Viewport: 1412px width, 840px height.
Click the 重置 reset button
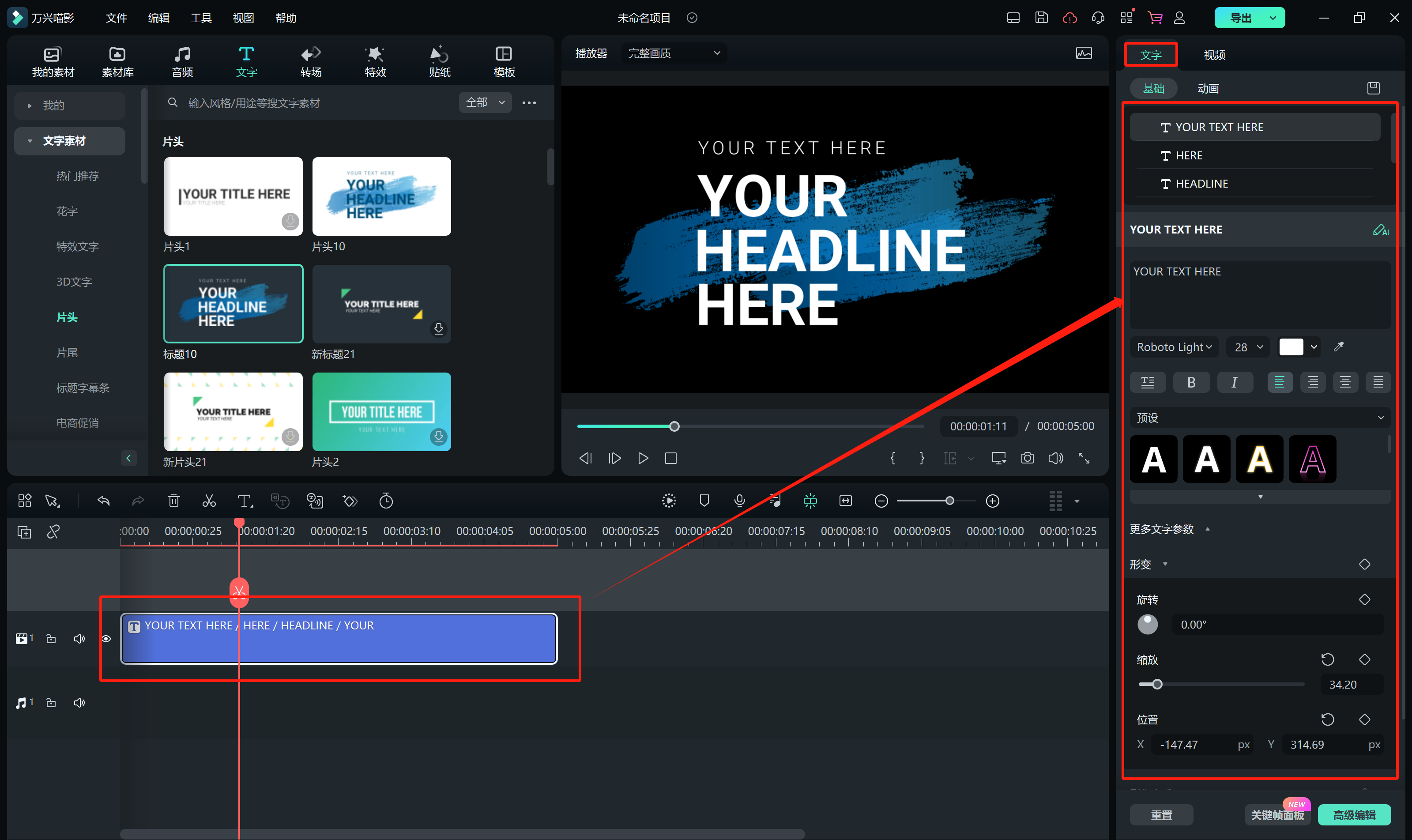click(x=1161, y=814)
